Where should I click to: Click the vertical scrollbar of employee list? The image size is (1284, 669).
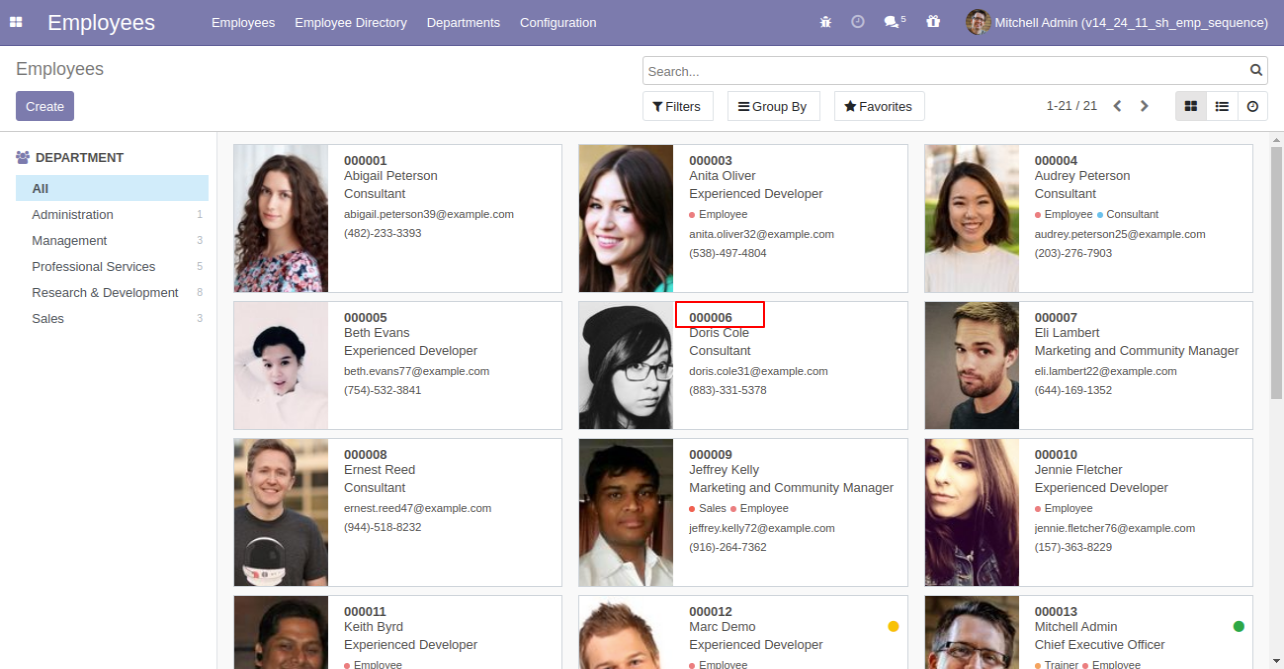(1276, 272)
